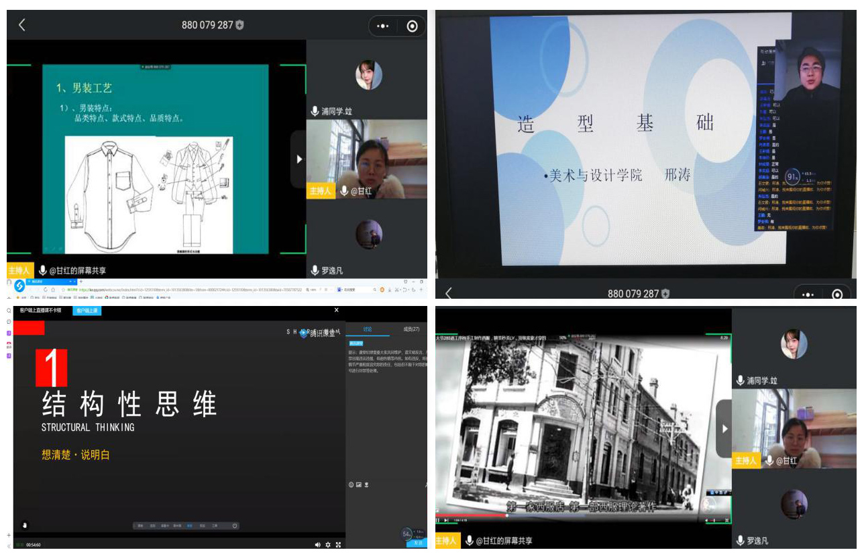864x558 pixels.
Task: Collapse participant sidebar in bottom-right meeting
Action: pos(725,428)
